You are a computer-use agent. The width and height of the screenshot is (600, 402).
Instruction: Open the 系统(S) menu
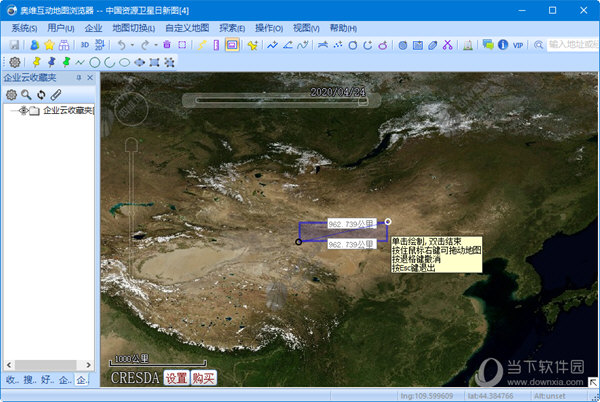tap(24, 28)
